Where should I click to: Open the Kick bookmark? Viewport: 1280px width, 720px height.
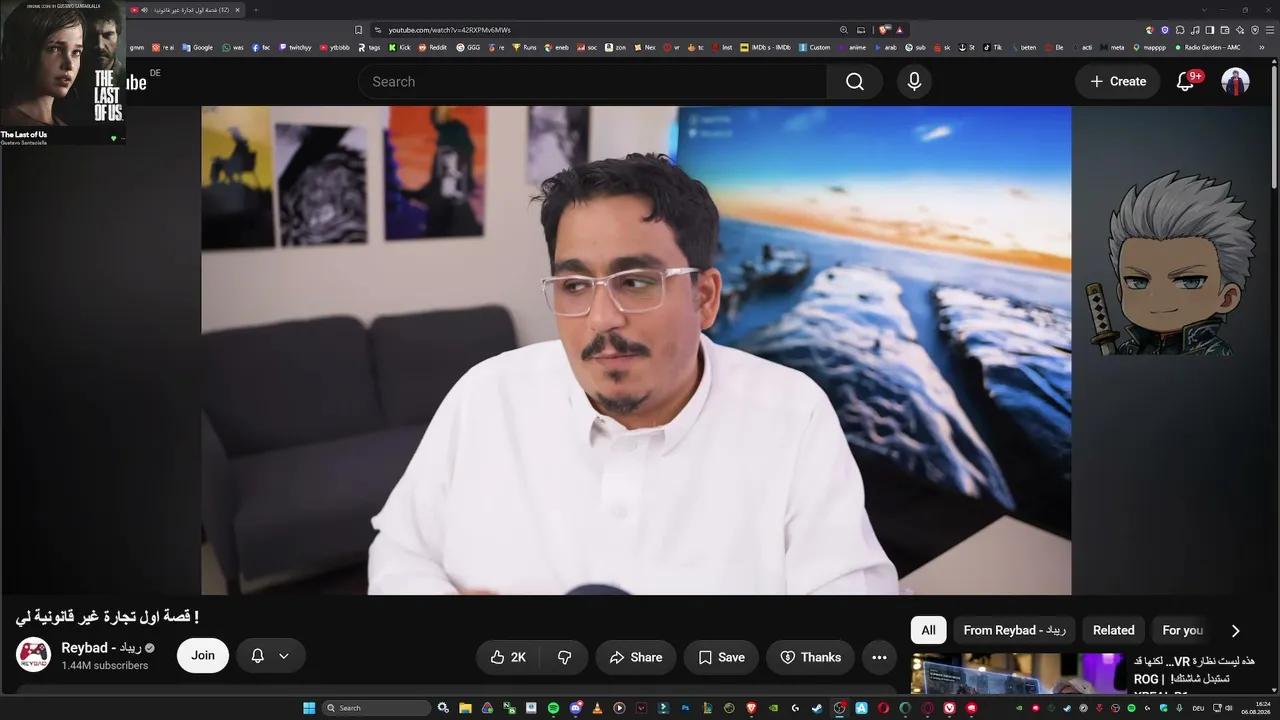[399, 47]
